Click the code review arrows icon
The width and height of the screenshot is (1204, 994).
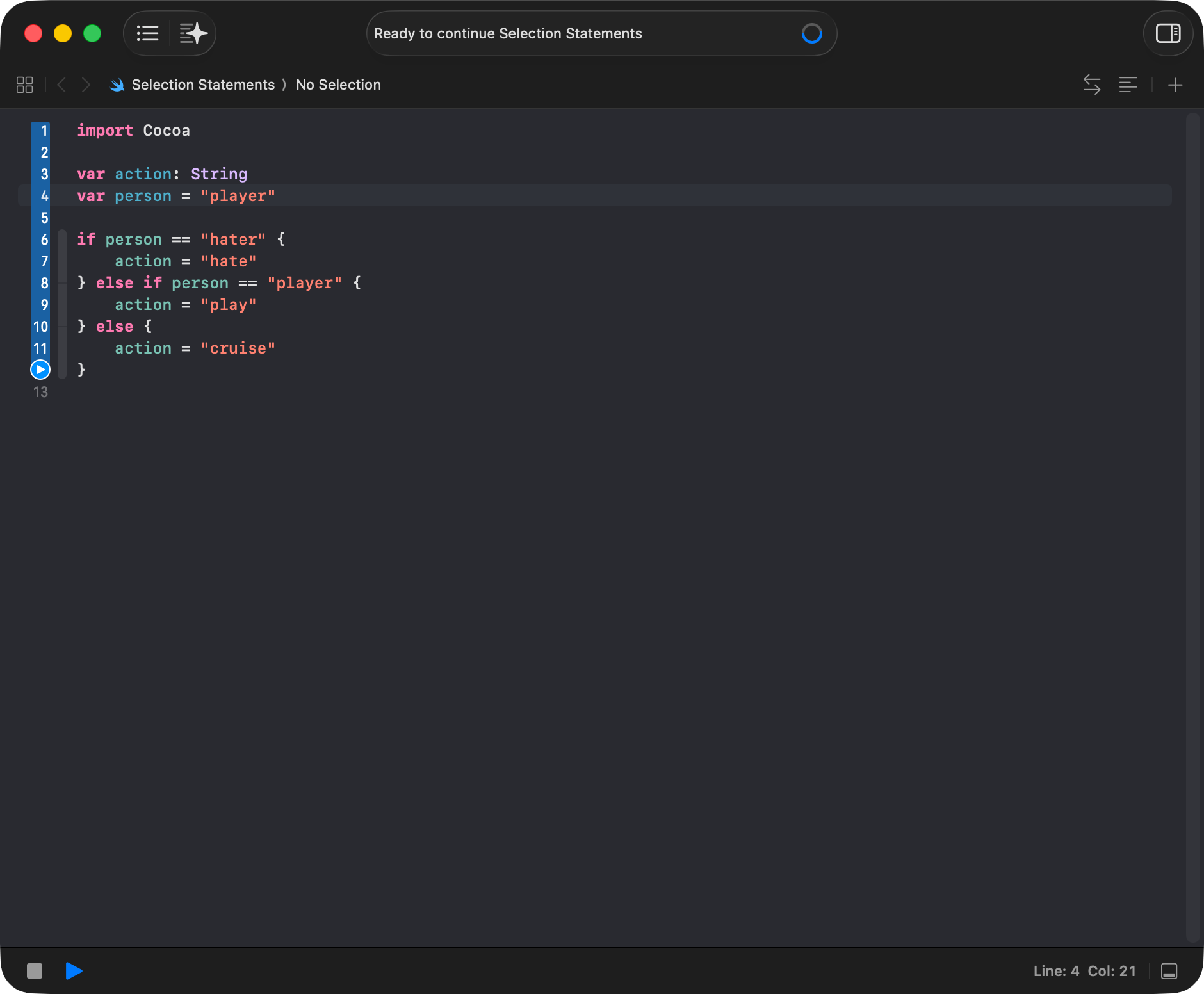(x=1091, y=85)
